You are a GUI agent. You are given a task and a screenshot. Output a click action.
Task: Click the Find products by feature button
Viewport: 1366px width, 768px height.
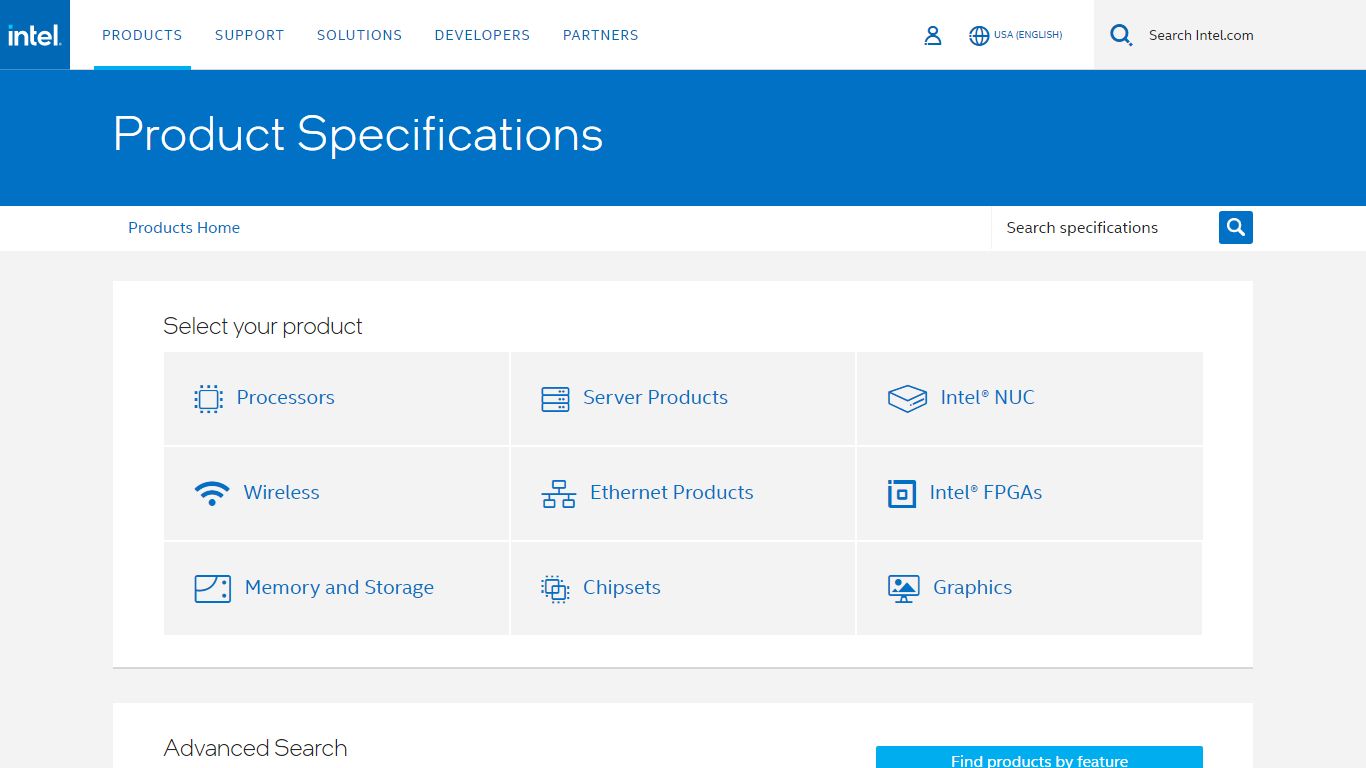coord(1039,758)
